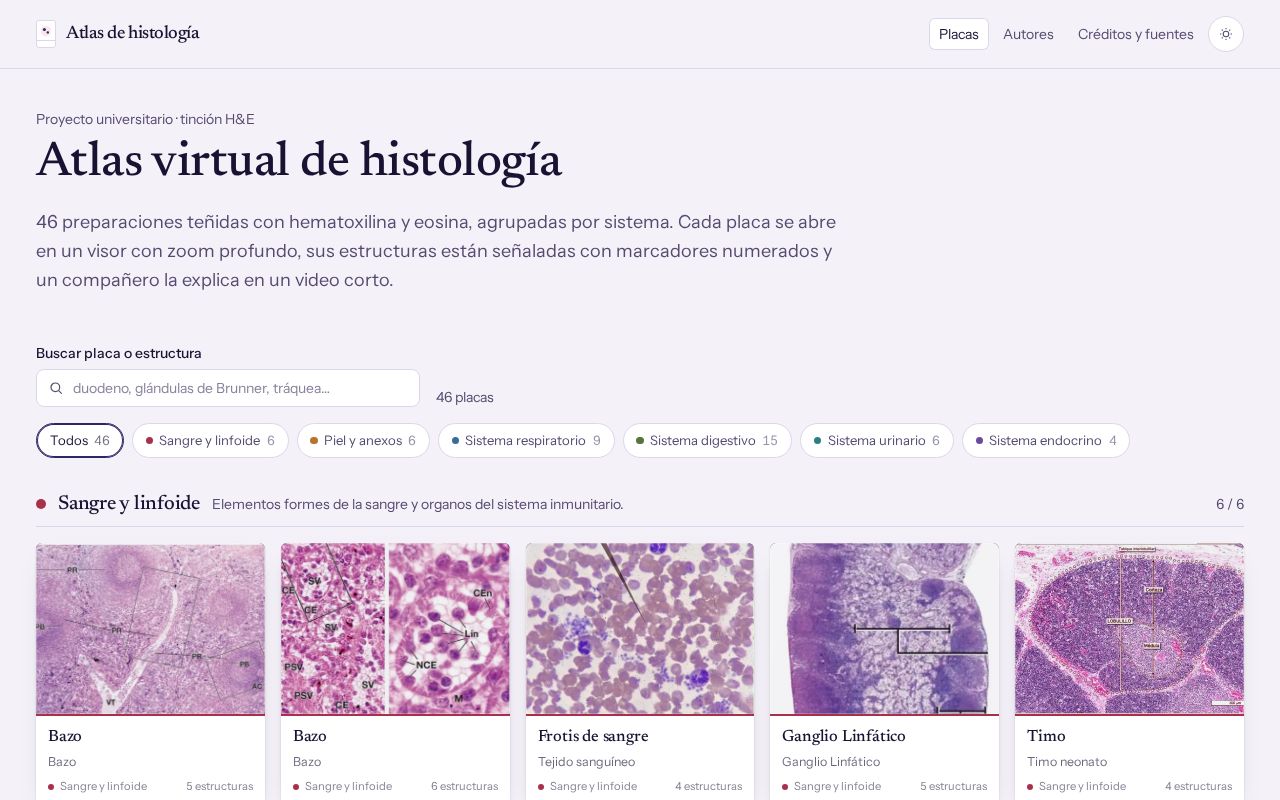1280x800 pixels.
Task: Open the Placas nav tab
Action: tap(959, 34)
